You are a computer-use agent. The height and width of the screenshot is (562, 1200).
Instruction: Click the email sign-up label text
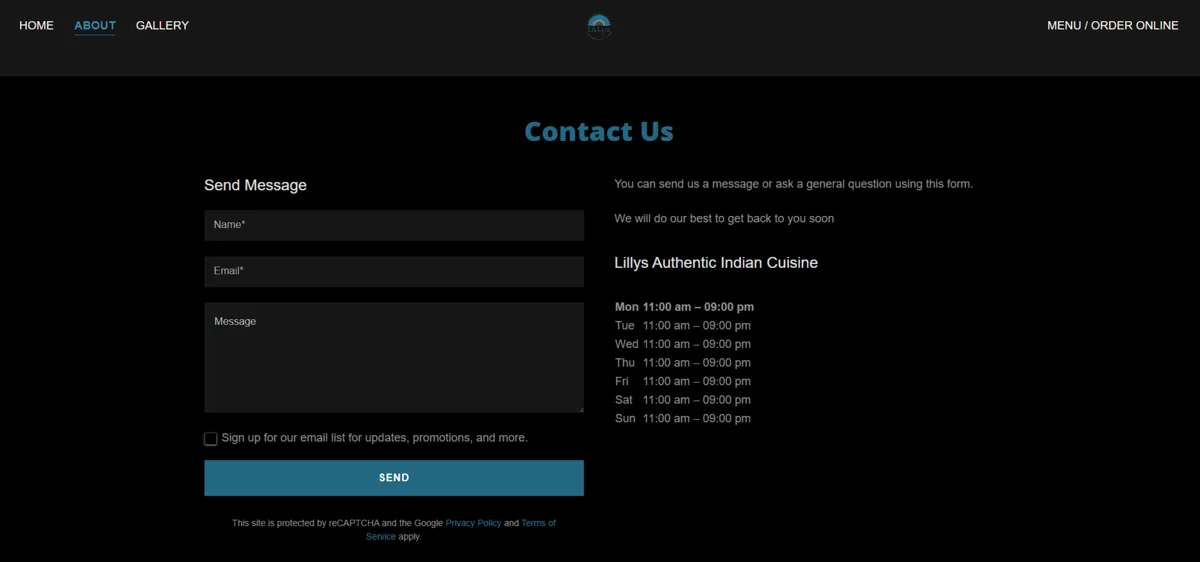[374, 438]
